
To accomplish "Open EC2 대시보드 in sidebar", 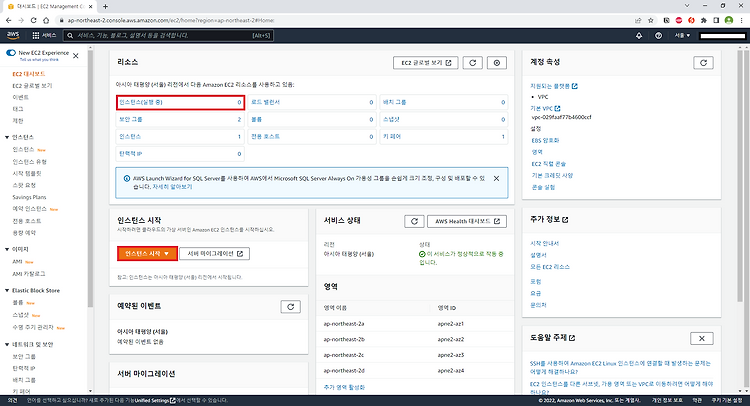I will coord(29,74).
